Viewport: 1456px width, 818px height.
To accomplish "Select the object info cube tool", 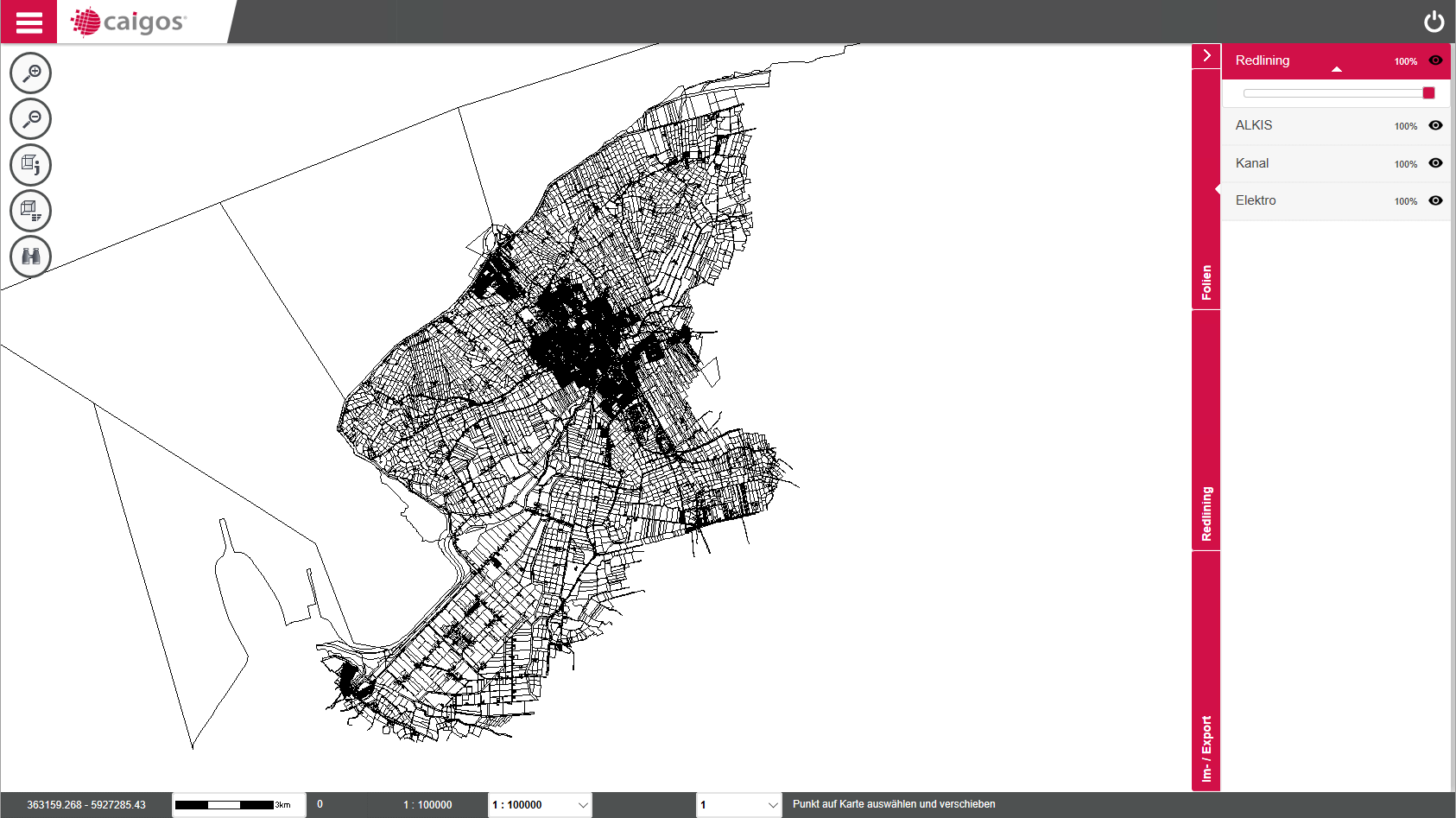I will tap(31, 165).
